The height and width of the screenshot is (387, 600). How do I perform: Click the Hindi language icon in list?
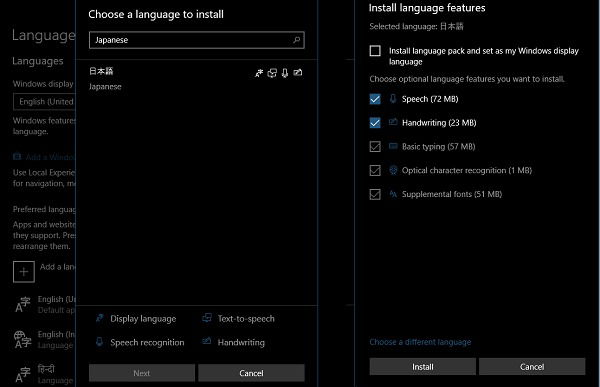tap(23, 374)
